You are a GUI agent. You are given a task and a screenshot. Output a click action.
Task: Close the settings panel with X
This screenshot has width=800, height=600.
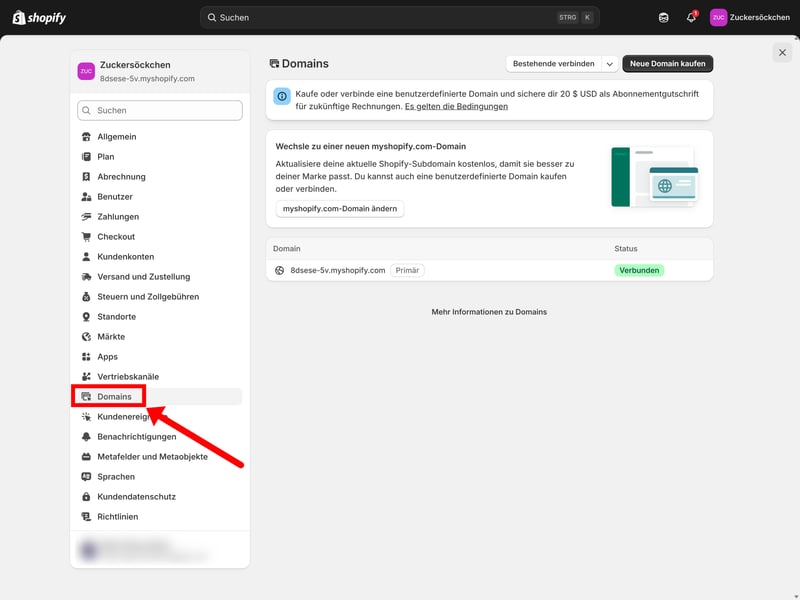tap(782, 53)
